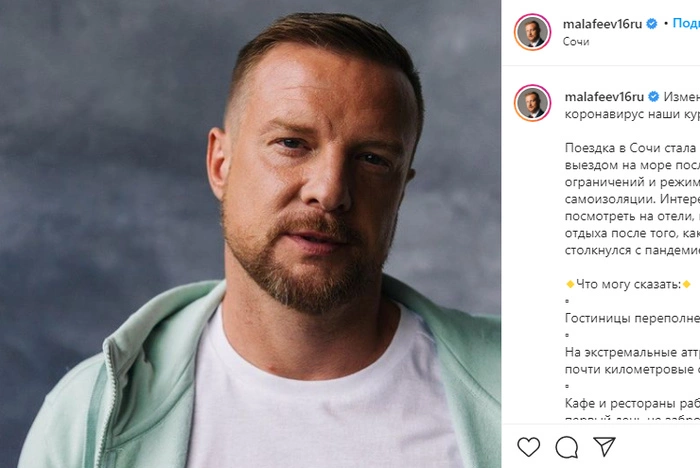Click the 'коронавирус наши кур…' caption line
The height and width of the screenshot is (468, 700).
[x=631, y=114]
